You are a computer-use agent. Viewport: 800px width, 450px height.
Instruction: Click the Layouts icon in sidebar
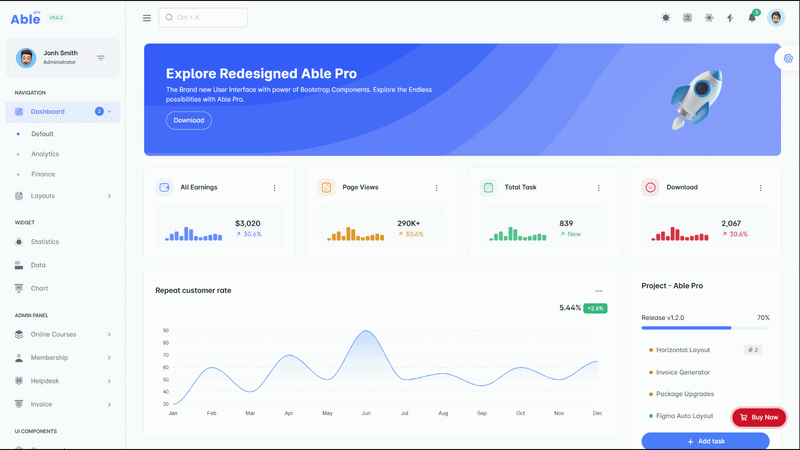coord(19,196)
